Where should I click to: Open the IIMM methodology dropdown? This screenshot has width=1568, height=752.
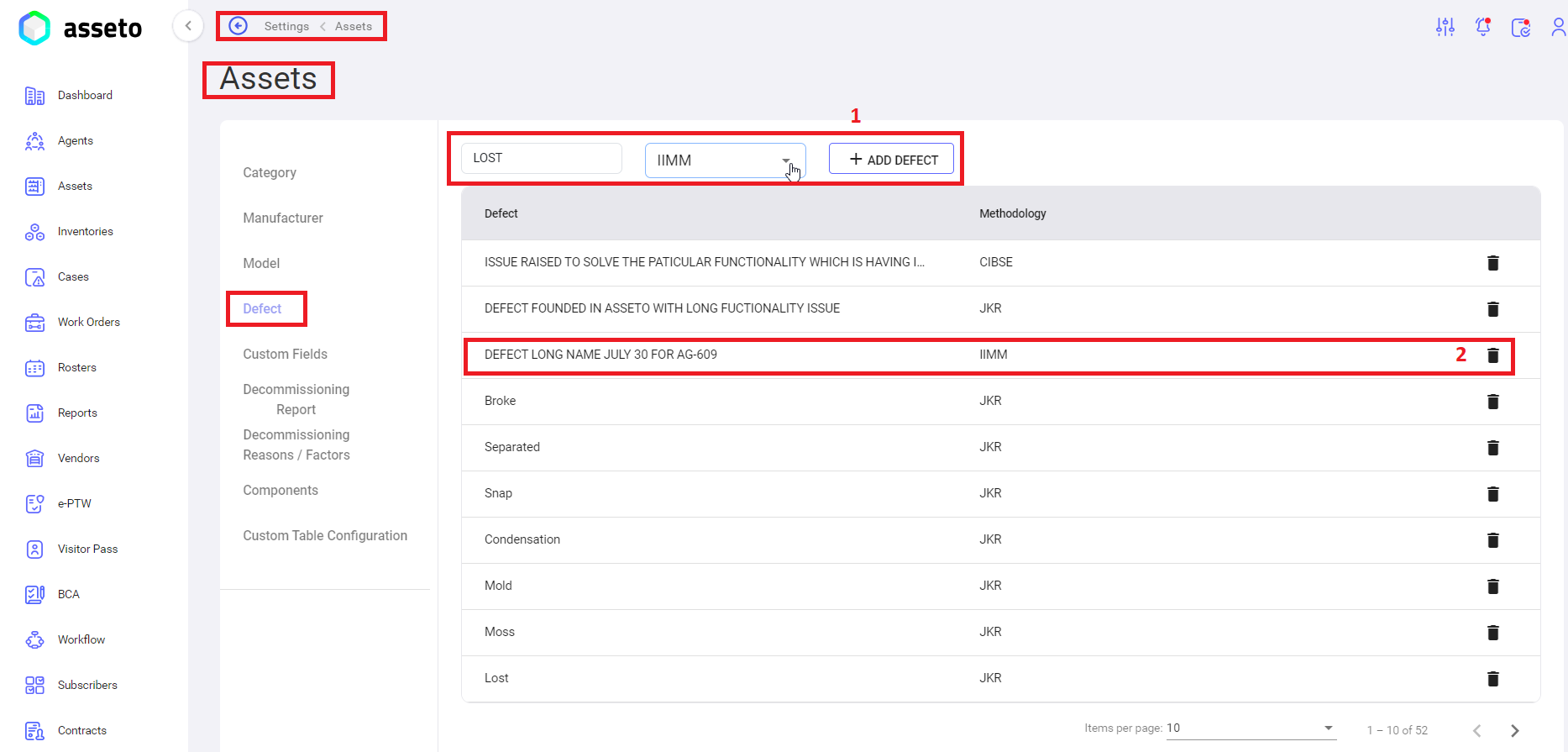coord(724,160)
